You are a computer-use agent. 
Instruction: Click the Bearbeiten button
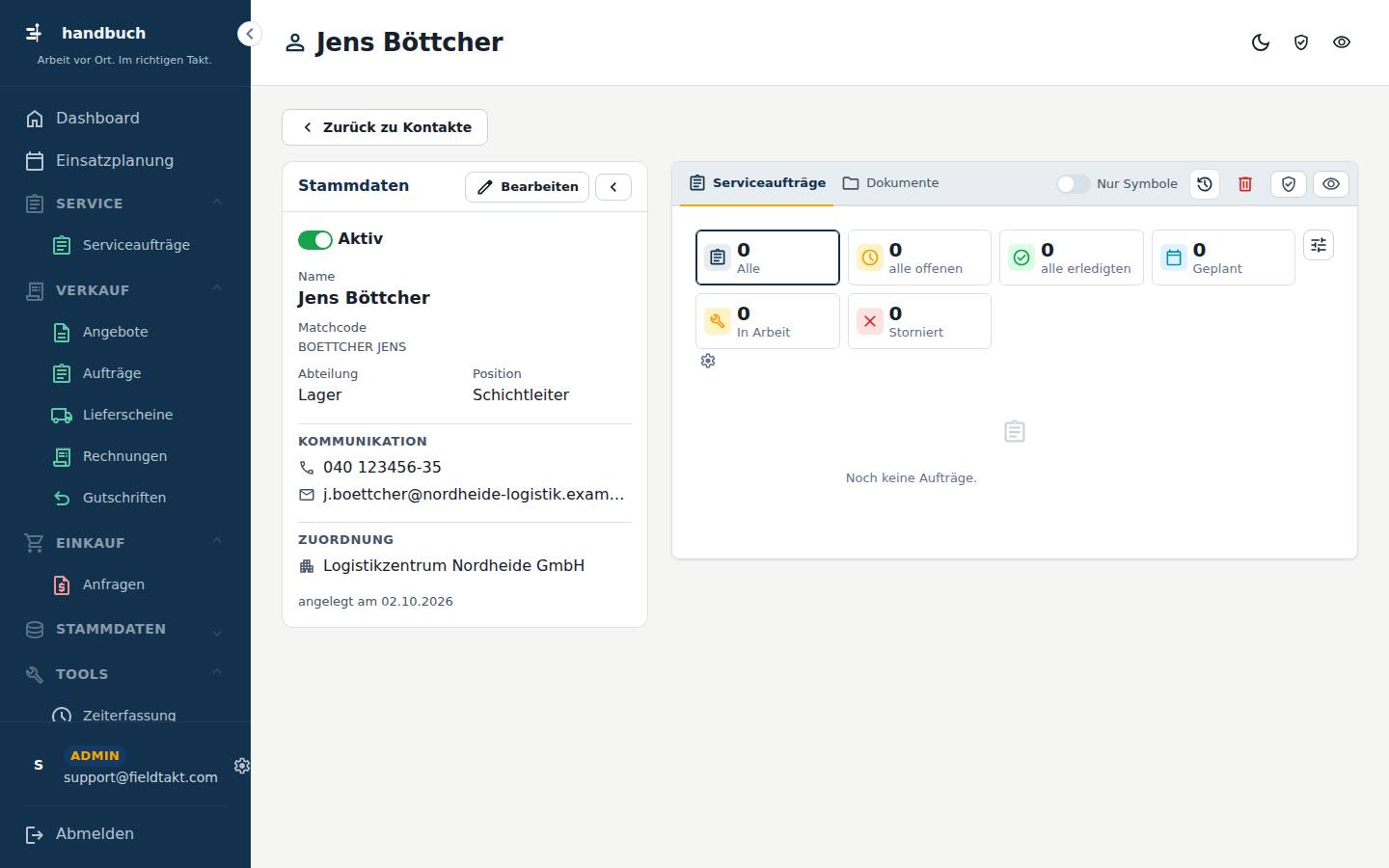point(528,187)
